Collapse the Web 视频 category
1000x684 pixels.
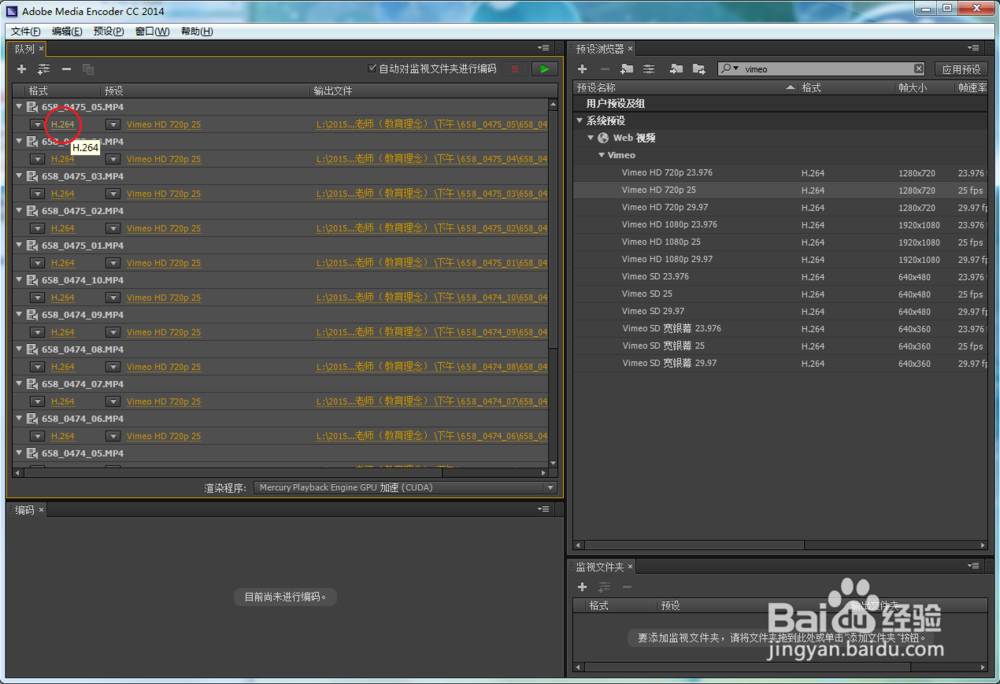(x=591, y=137)
